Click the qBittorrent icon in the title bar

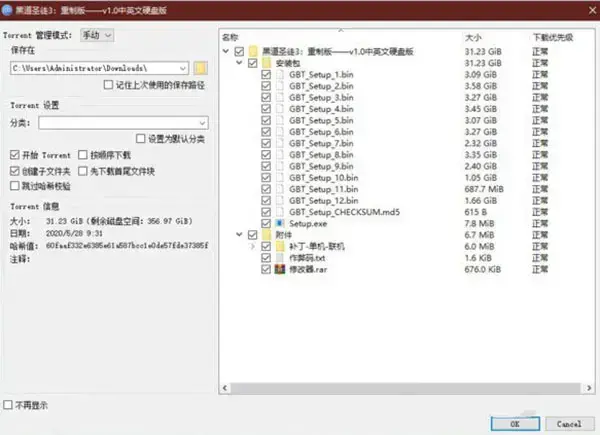(7, 10)
